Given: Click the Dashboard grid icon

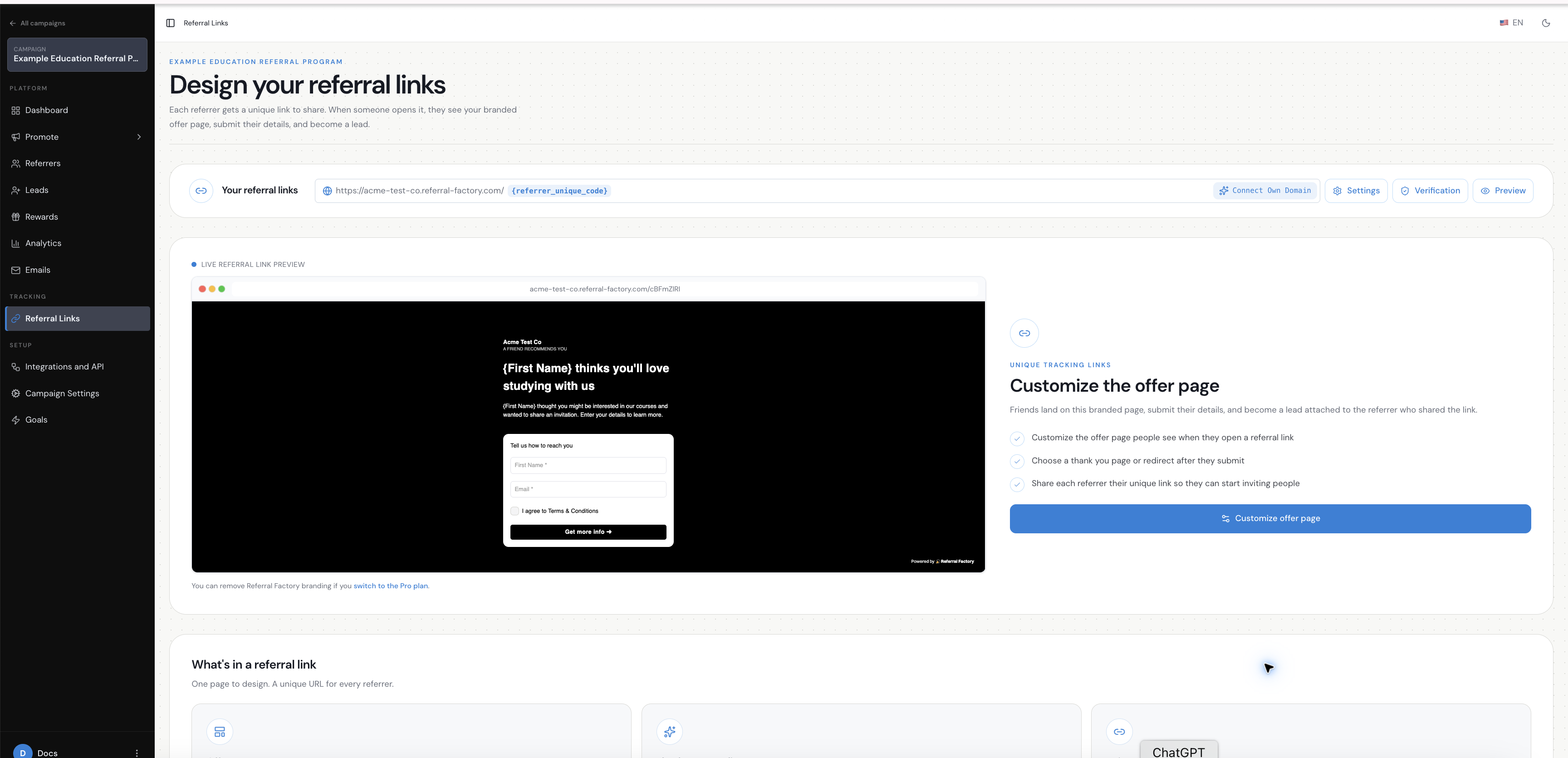Looking at the screenshot, I should pos(16,110).
